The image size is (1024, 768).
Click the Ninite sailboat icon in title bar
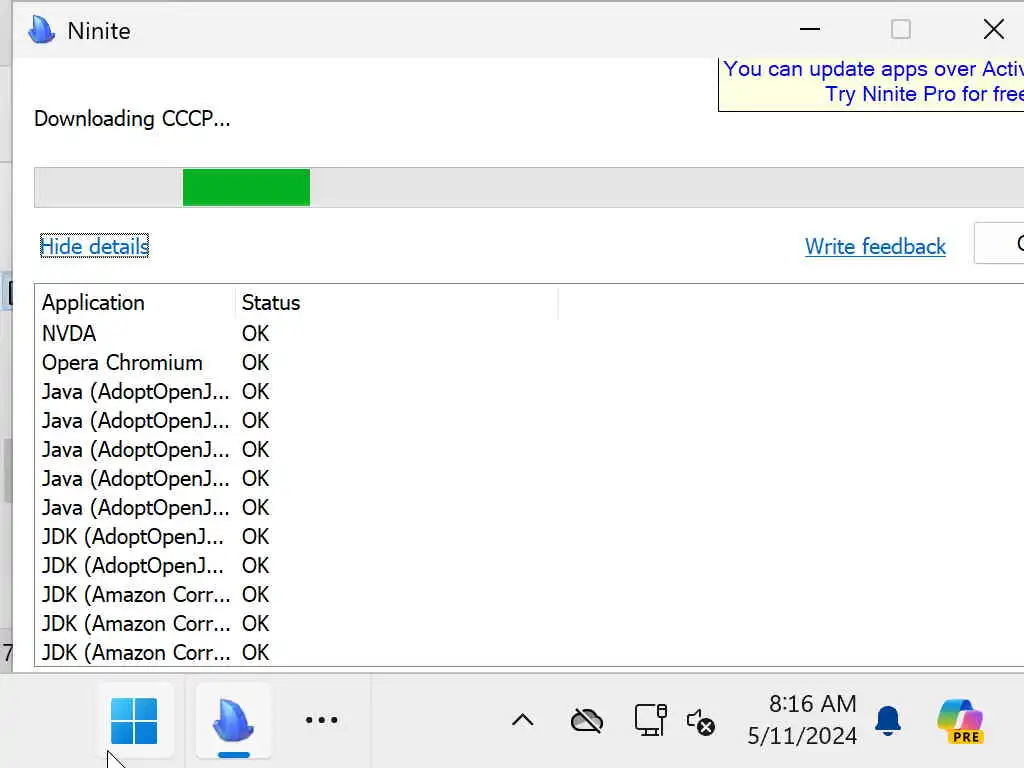click(x=42, y=30)
